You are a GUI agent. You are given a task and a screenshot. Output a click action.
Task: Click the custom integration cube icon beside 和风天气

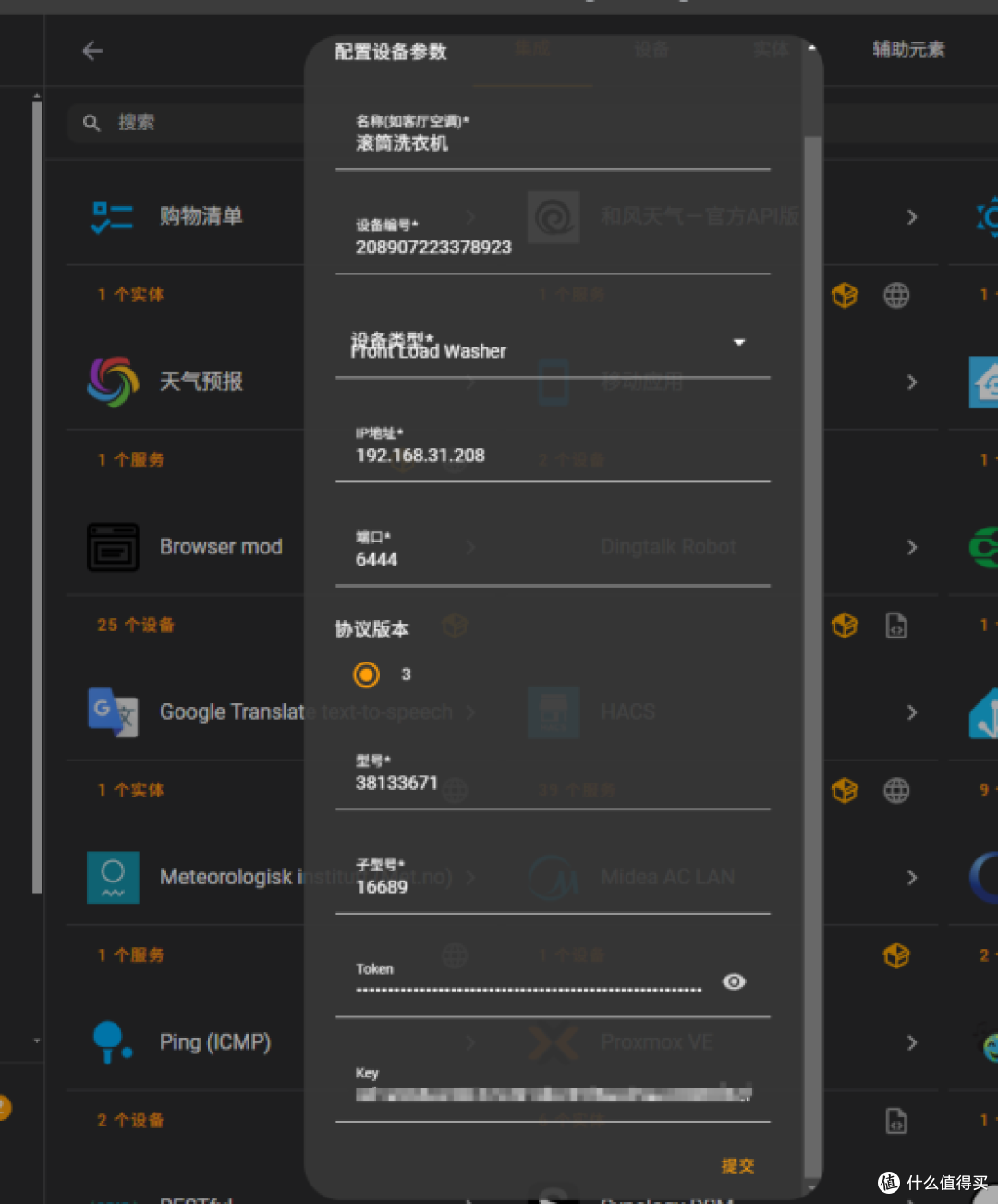(845, 295)
